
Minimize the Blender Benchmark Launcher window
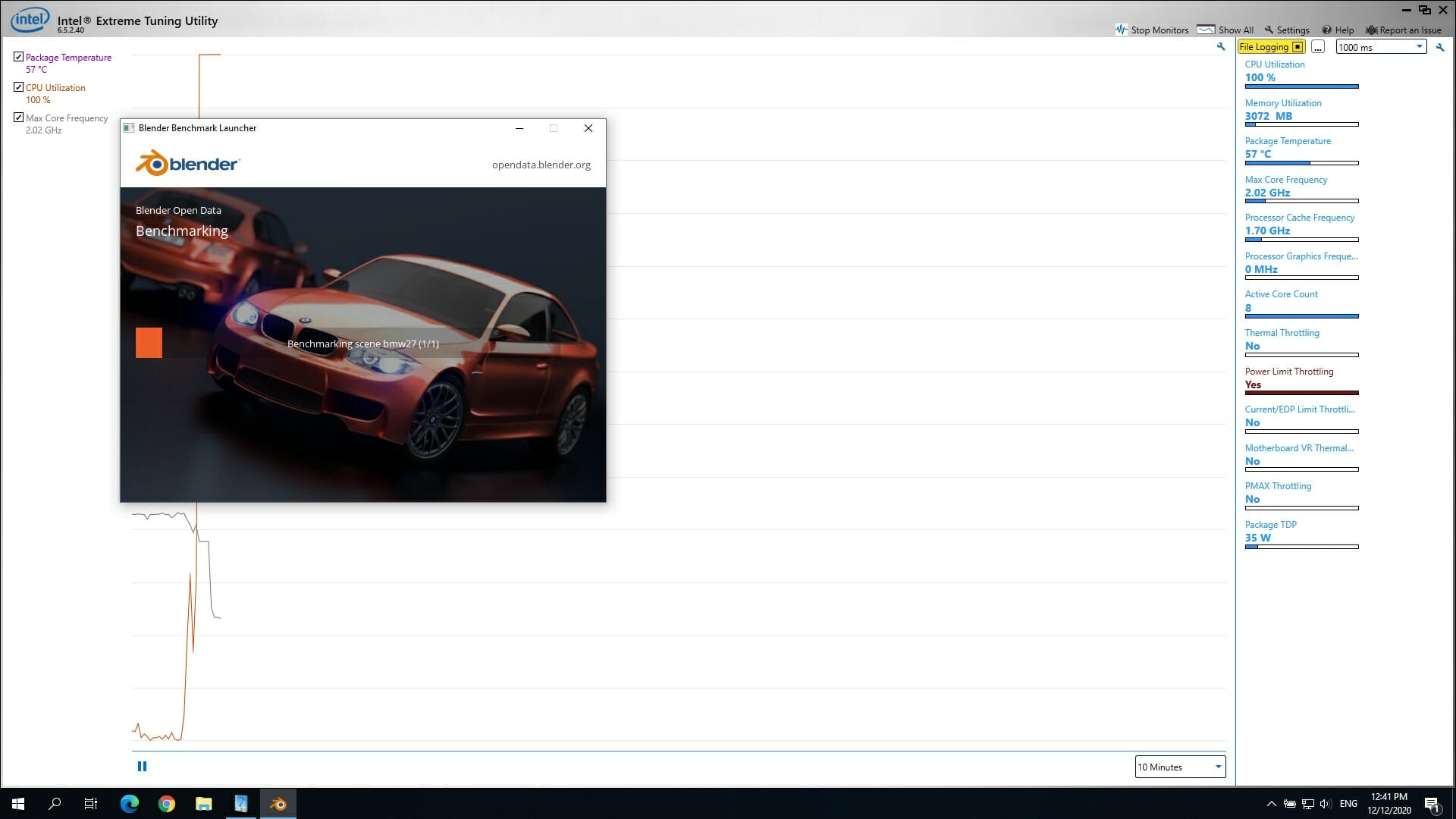pos(519,128)
